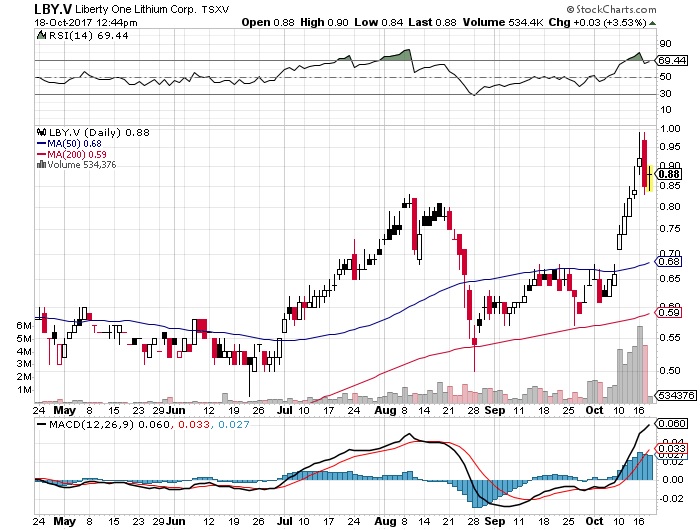
Task: Click the Jun label on the MACD panel date axis
Action: tap(175, 521)
